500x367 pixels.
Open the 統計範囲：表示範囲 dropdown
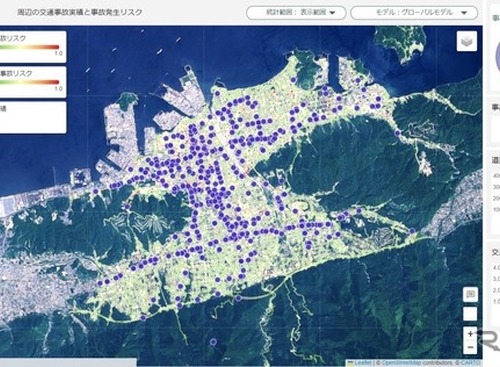click(x=296, y=13)
